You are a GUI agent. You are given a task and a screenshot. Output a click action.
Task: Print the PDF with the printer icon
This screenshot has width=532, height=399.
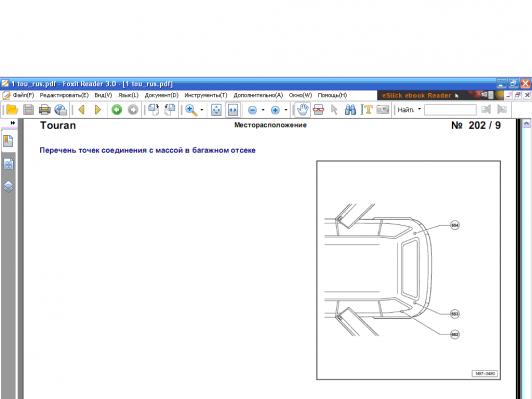click(45, 110)
